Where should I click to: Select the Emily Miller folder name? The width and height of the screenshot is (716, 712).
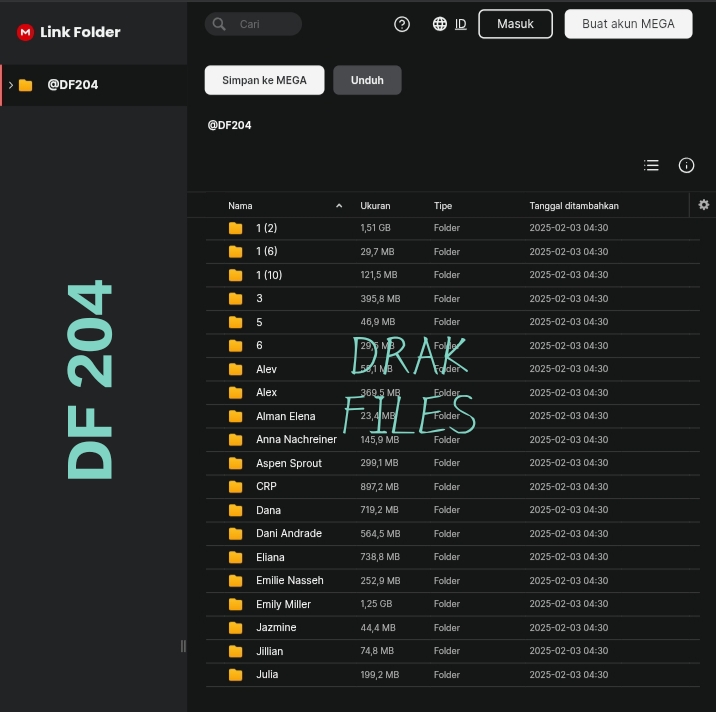coord(283,604)
